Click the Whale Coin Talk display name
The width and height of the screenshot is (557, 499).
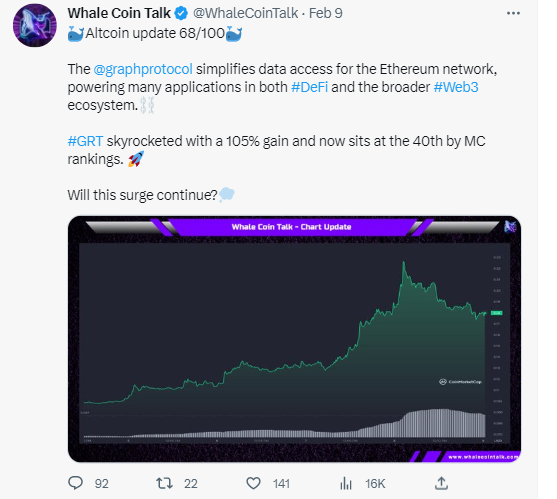(x=119, y=13)
